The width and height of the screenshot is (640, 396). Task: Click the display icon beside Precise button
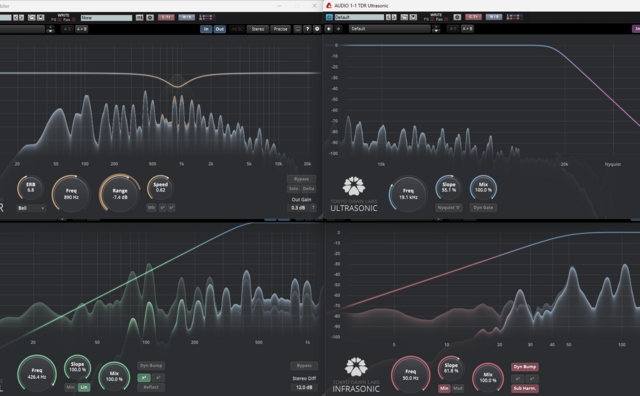tap(298, 29)
